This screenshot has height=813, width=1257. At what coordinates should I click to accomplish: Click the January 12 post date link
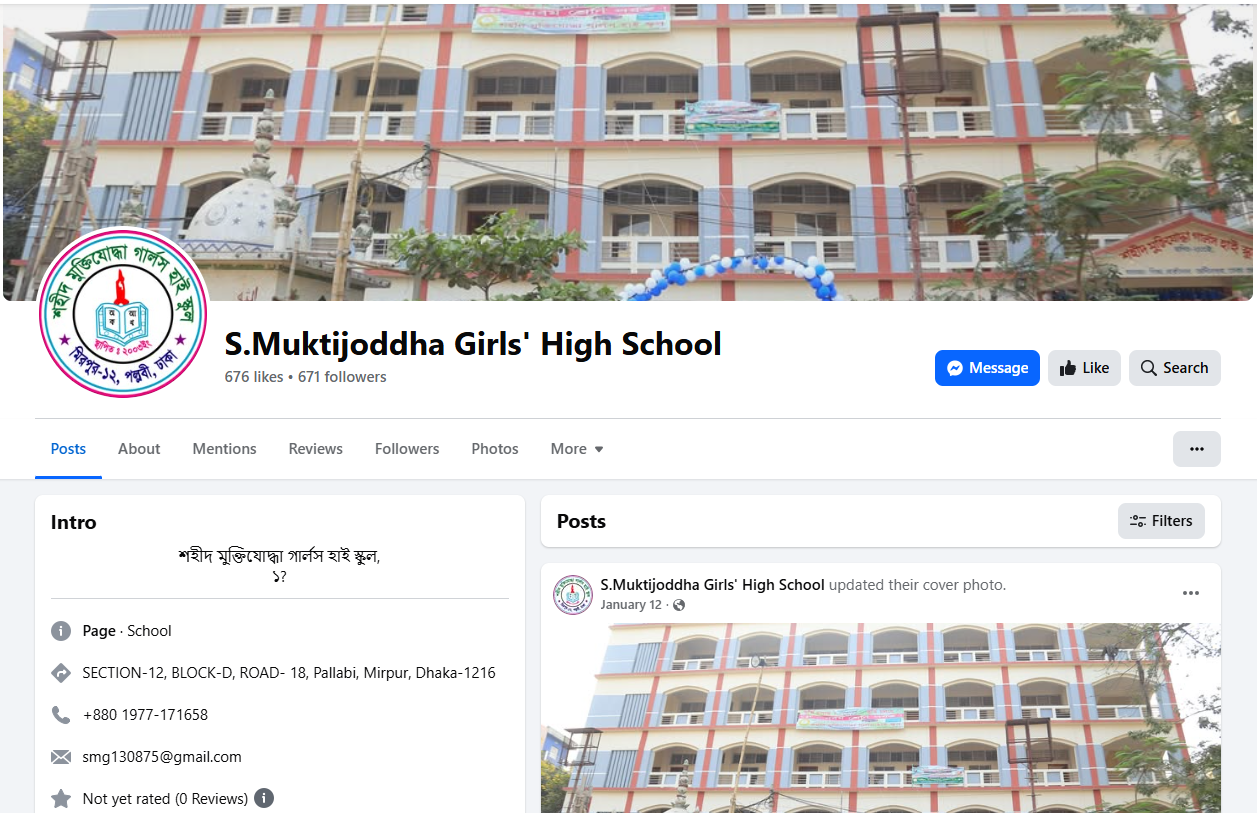(x=631, y=605)
